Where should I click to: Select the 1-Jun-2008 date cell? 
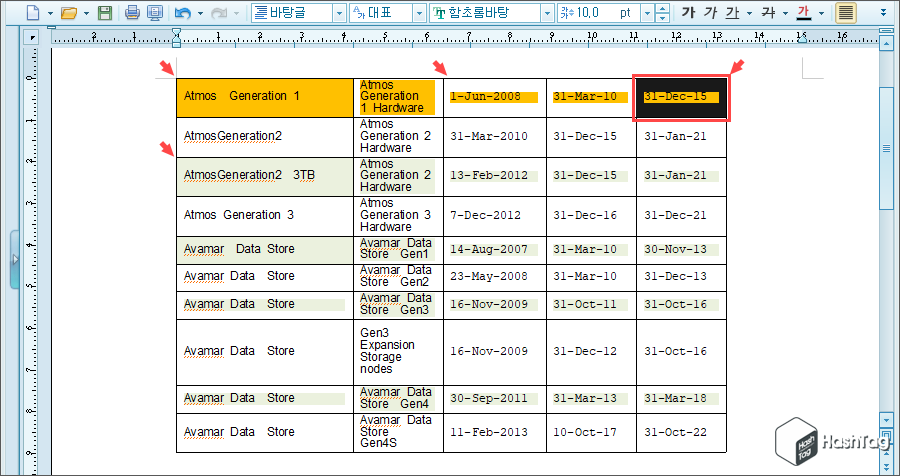click(495, 98)
